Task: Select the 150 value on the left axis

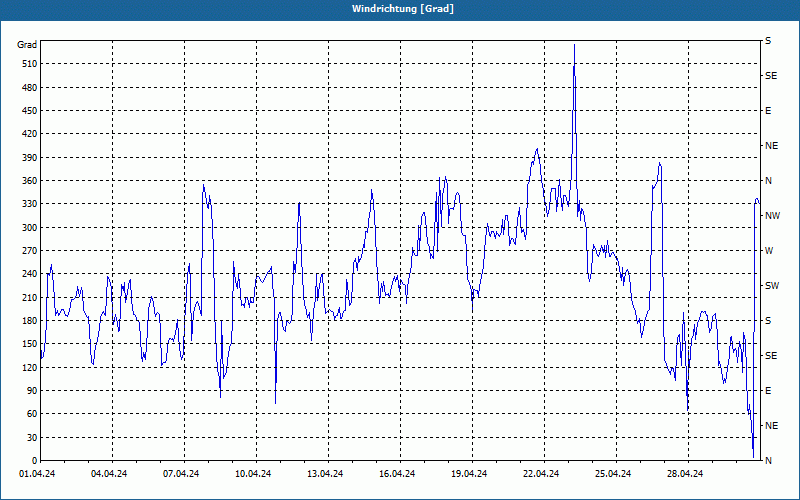Action: [x=31, y=344]
